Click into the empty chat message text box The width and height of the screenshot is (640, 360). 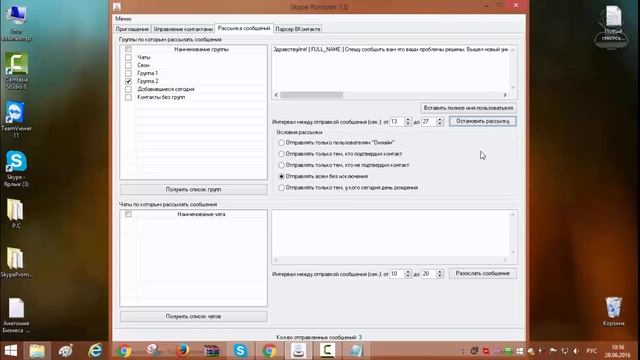tap(391, 233)
